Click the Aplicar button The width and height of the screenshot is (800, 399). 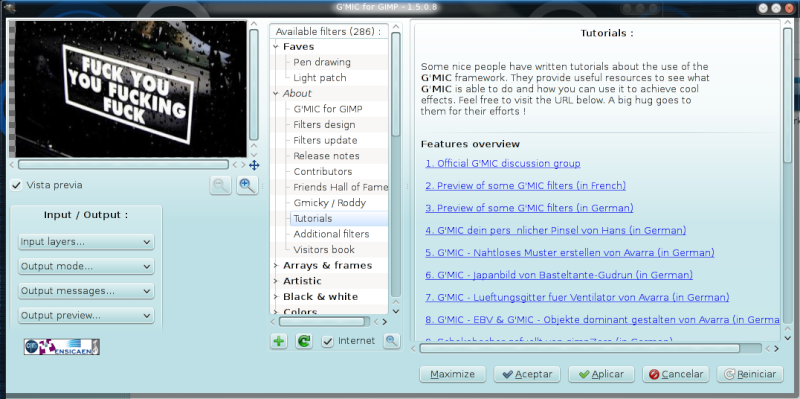pyautogui.click(x=601, y=374)
